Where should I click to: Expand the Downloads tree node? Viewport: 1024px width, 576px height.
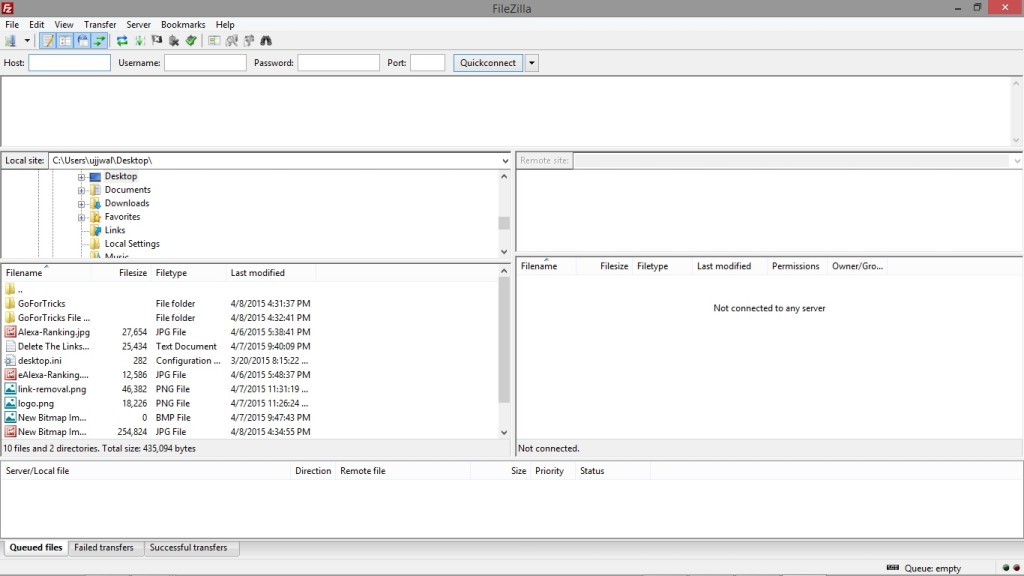click(82, 204)
